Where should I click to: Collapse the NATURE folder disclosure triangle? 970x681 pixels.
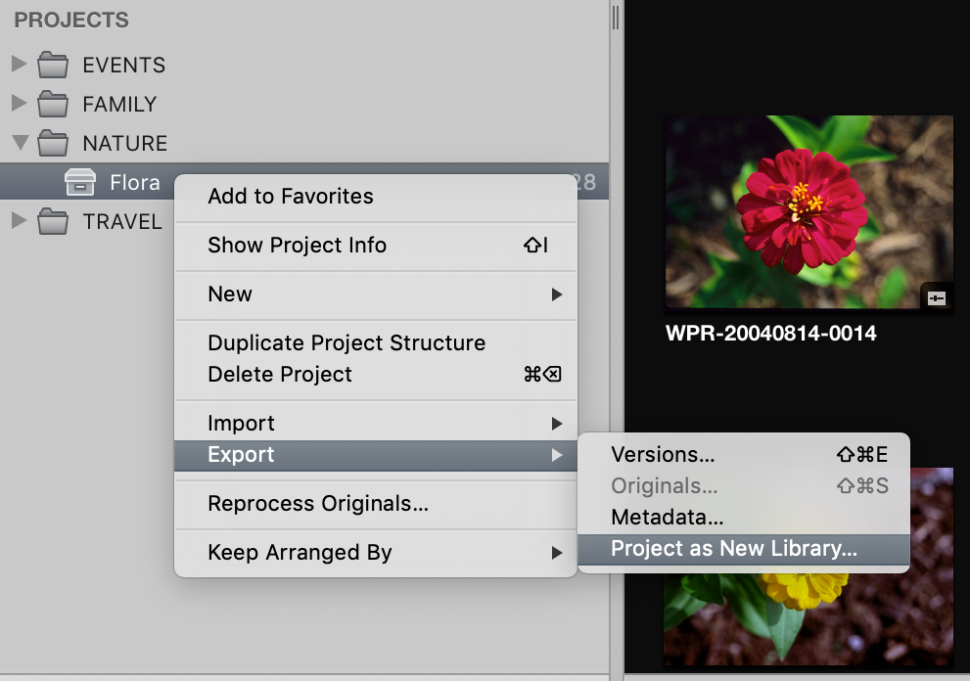(19, 144)
